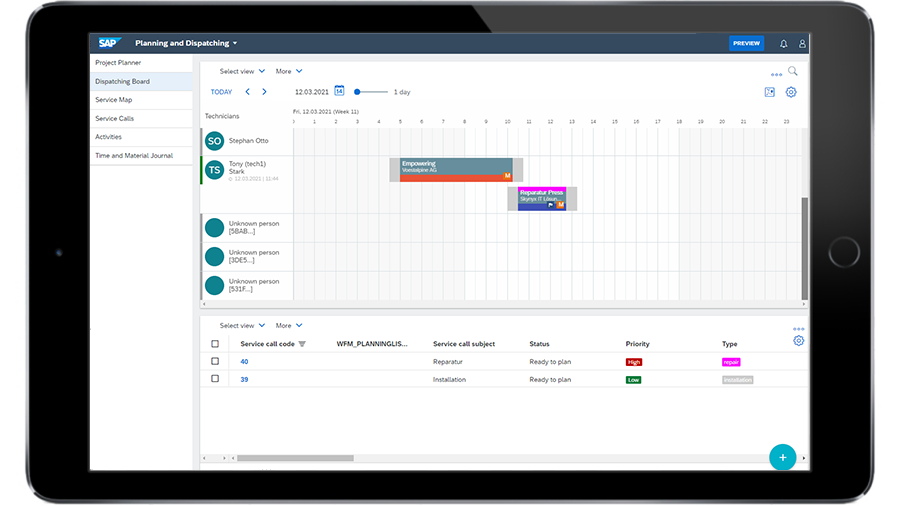
Task: Open Service Map in the sidebar
Action: pos(114,100)
